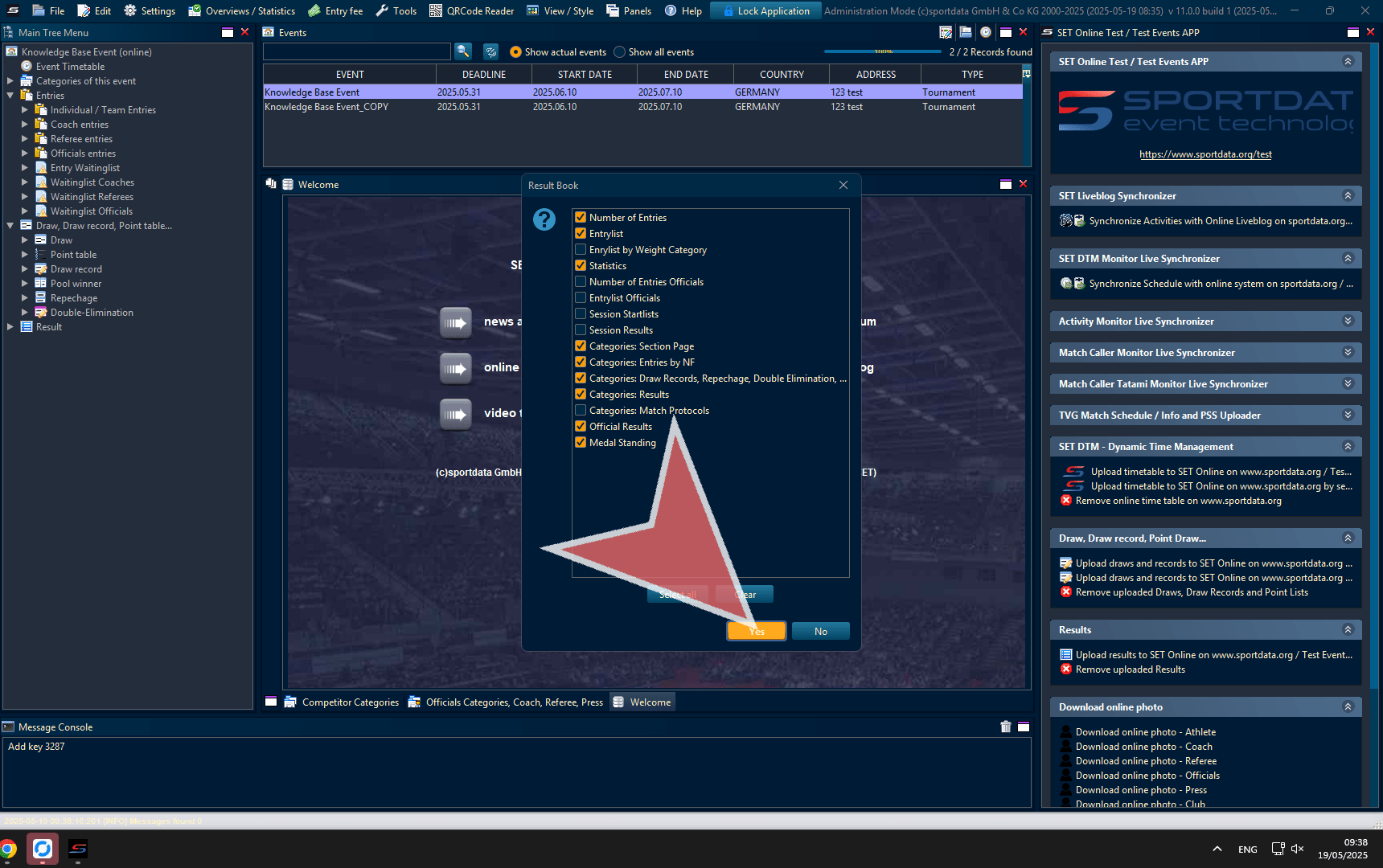Open the Tools menu

[x=396, y=10]
